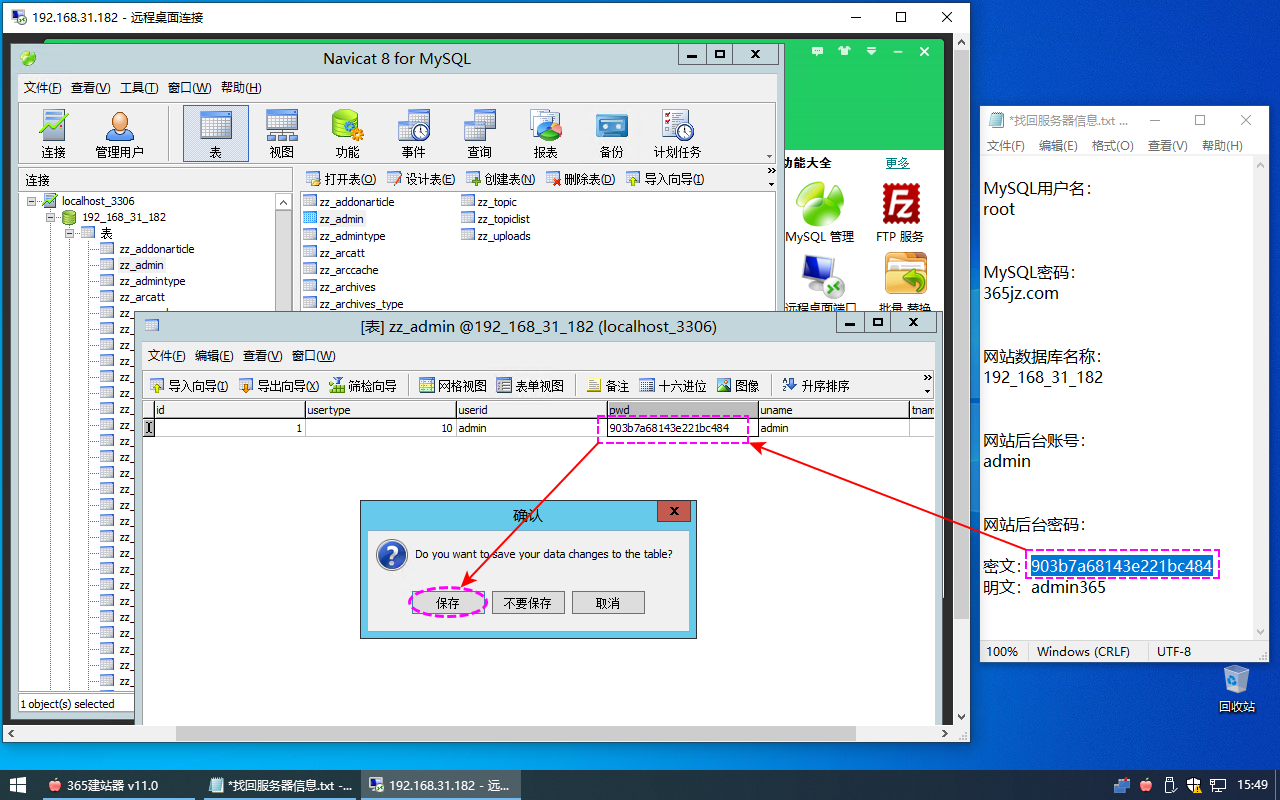Collapse the 192_168_31_182 database node
This screenshot has height=800, width=1280.
50,217
